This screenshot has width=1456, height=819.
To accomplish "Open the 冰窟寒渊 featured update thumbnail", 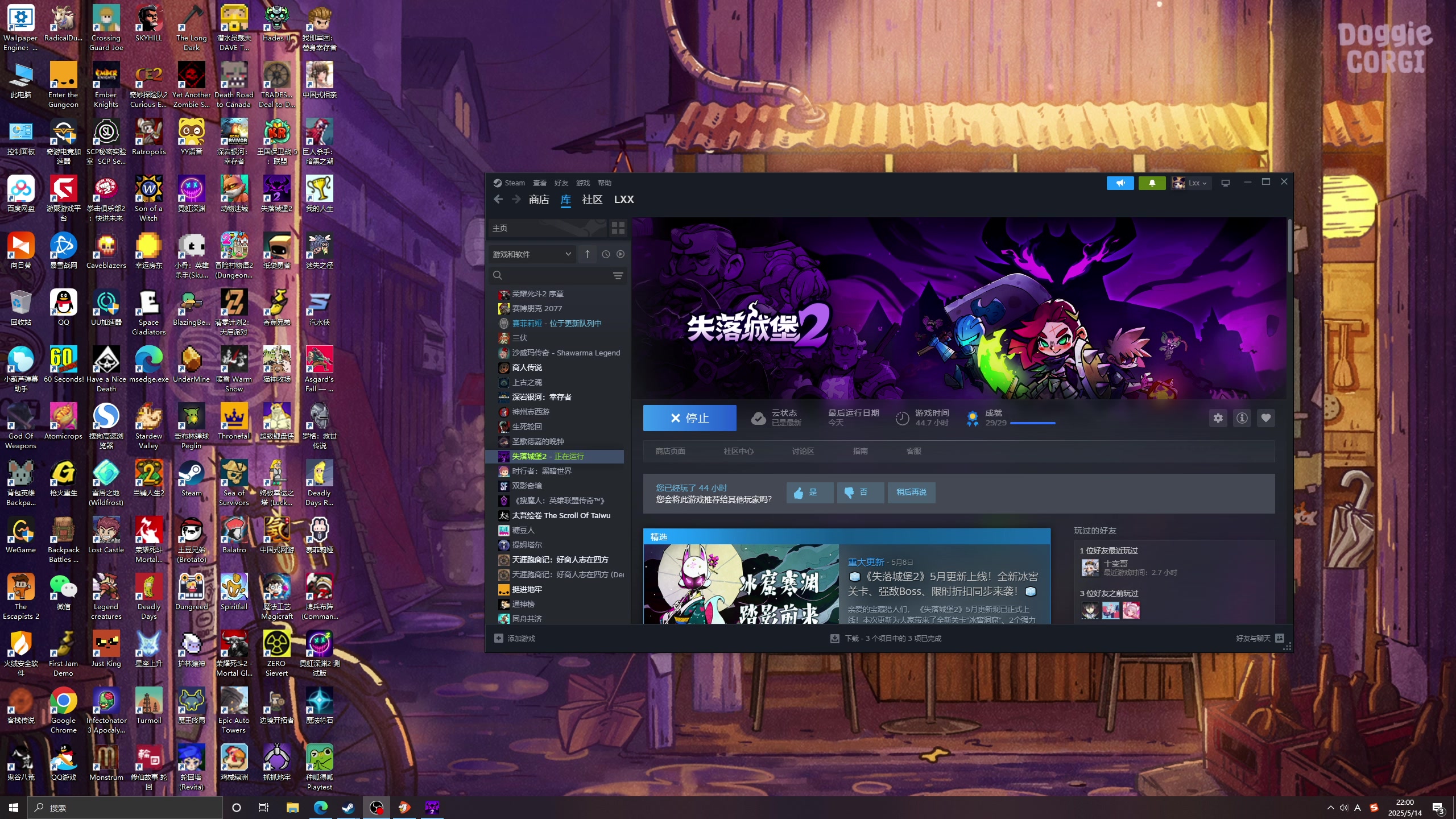I will coord(741,584).
